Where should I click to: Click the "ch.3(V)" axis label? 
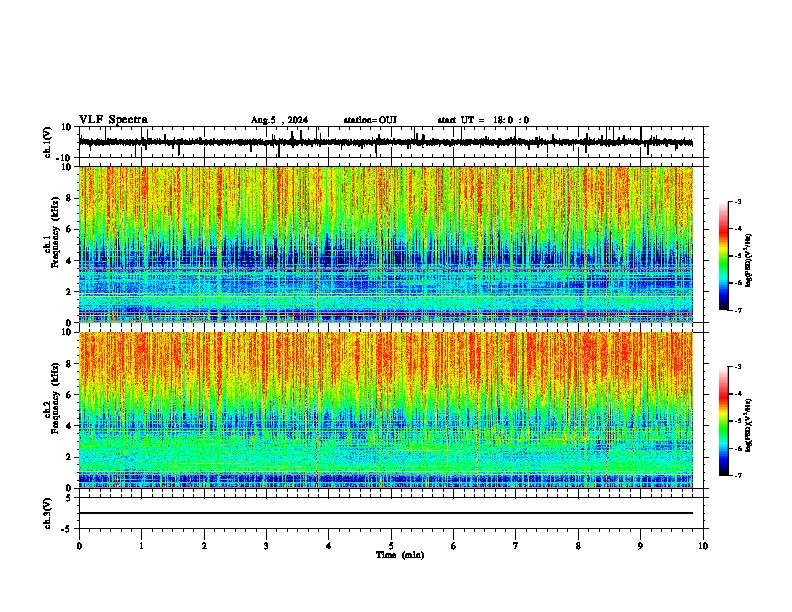click(48, 513)
